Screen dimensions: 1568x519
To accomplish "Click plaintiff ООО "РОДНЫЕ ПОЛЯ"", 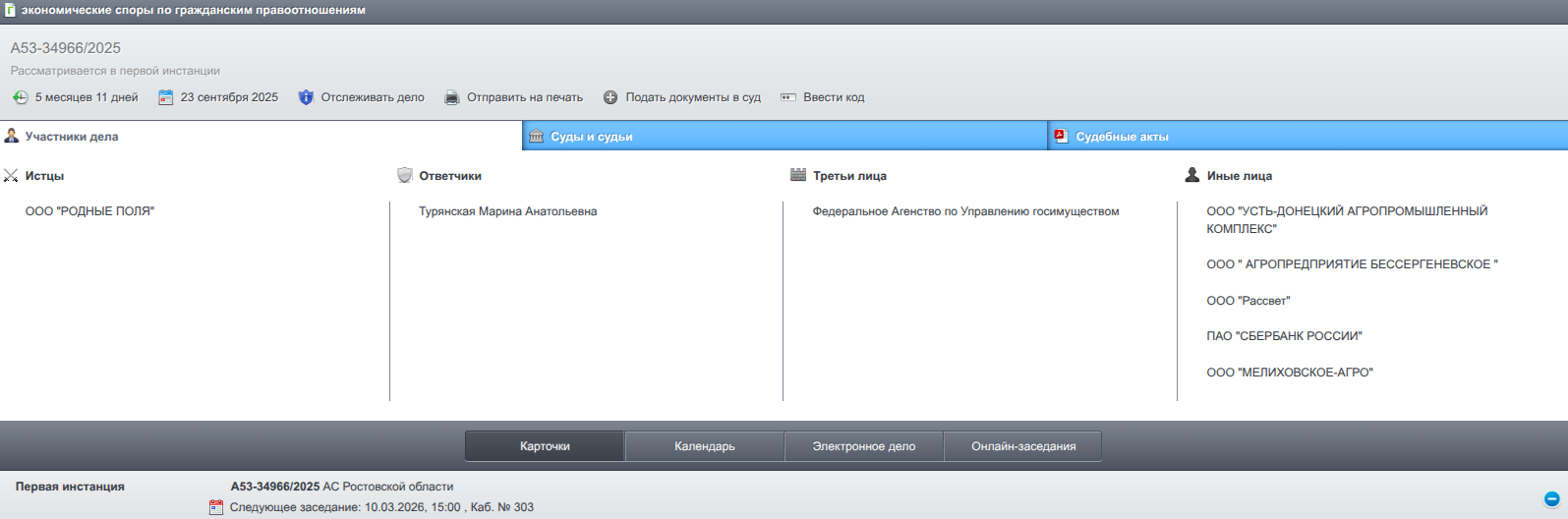I will click(89, 211).
